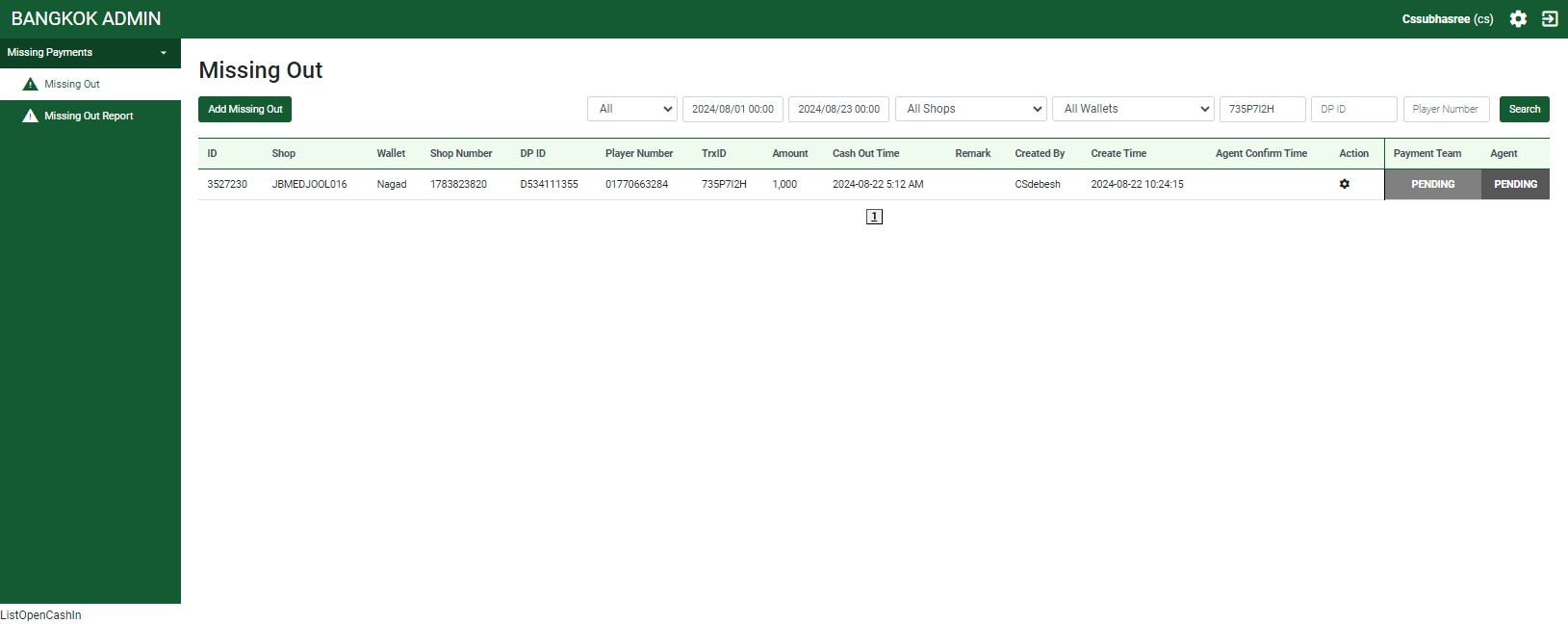Click the ListOpenCashIn text at the bottom

[40, 615]
